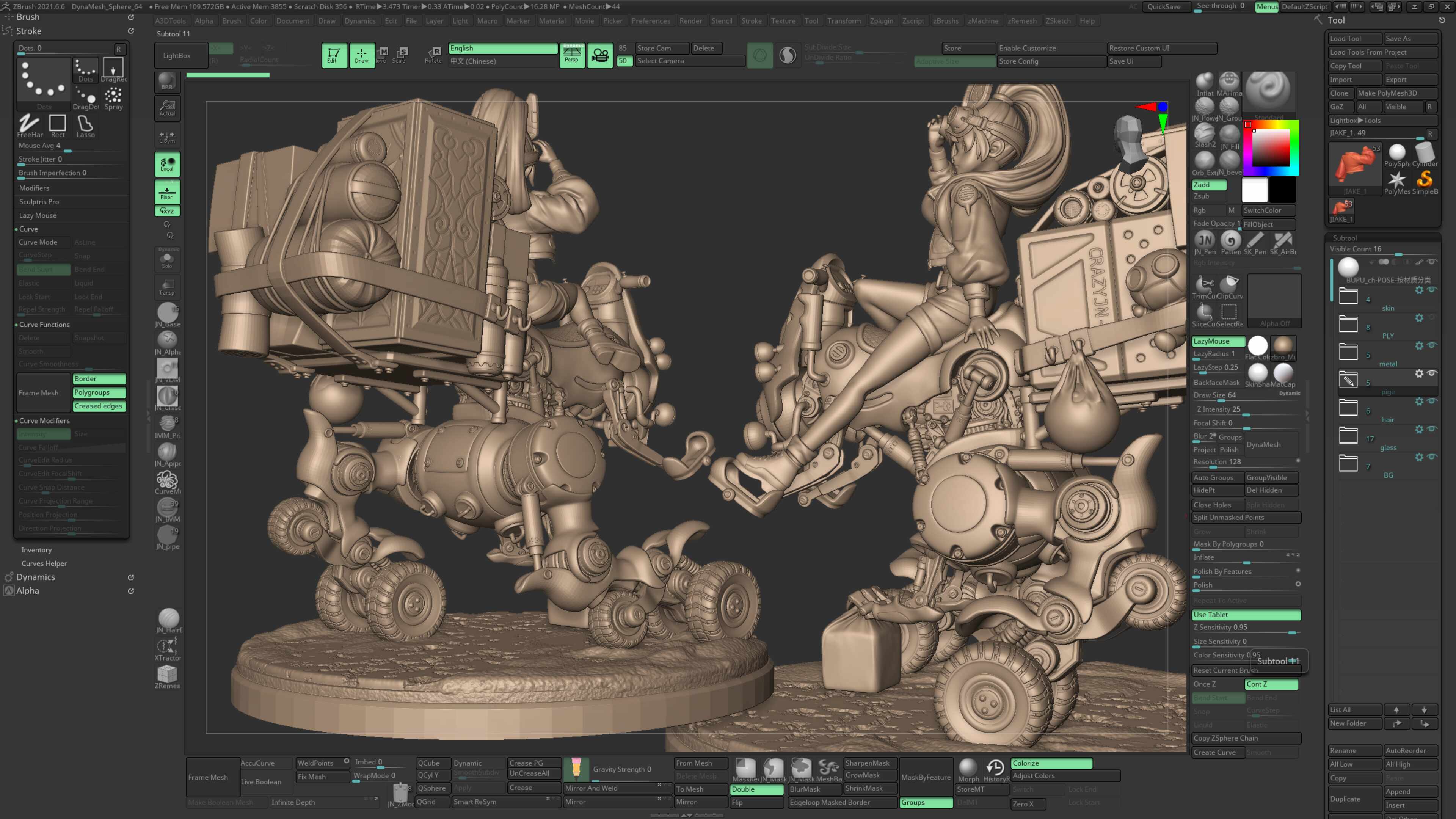Select the Rect stroke type
The width and height of the screenshot is (1456, 819).
pos(58,126)
